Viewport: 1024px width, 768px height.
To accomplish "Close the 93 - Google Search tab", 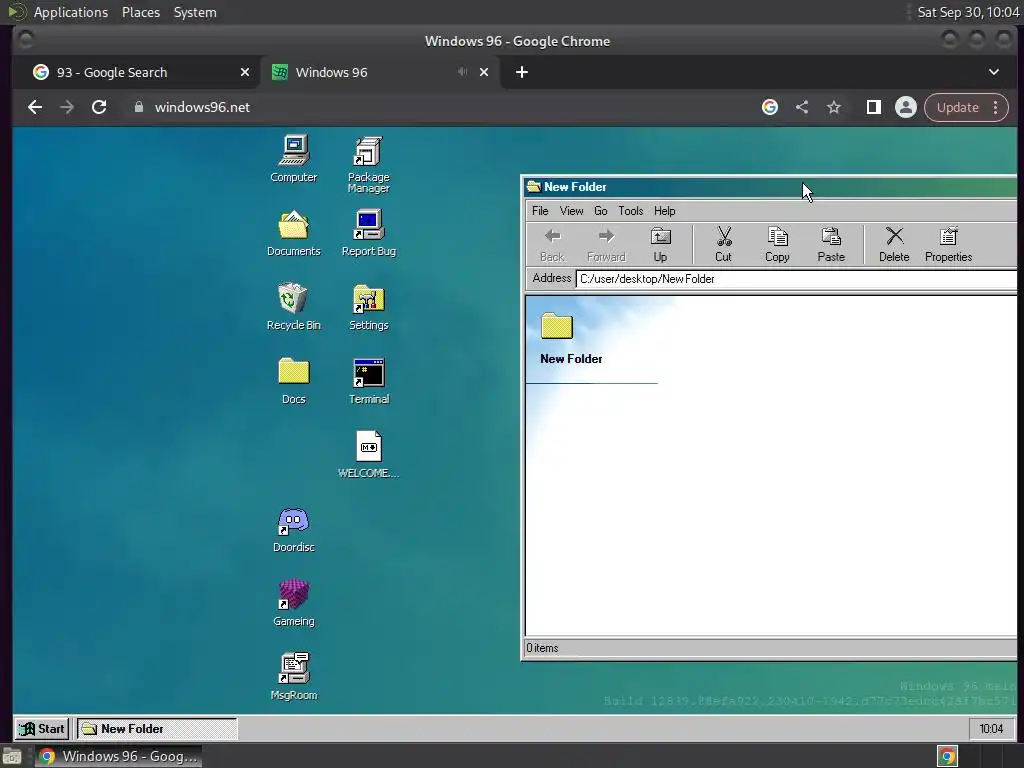I will click(245, 72).
